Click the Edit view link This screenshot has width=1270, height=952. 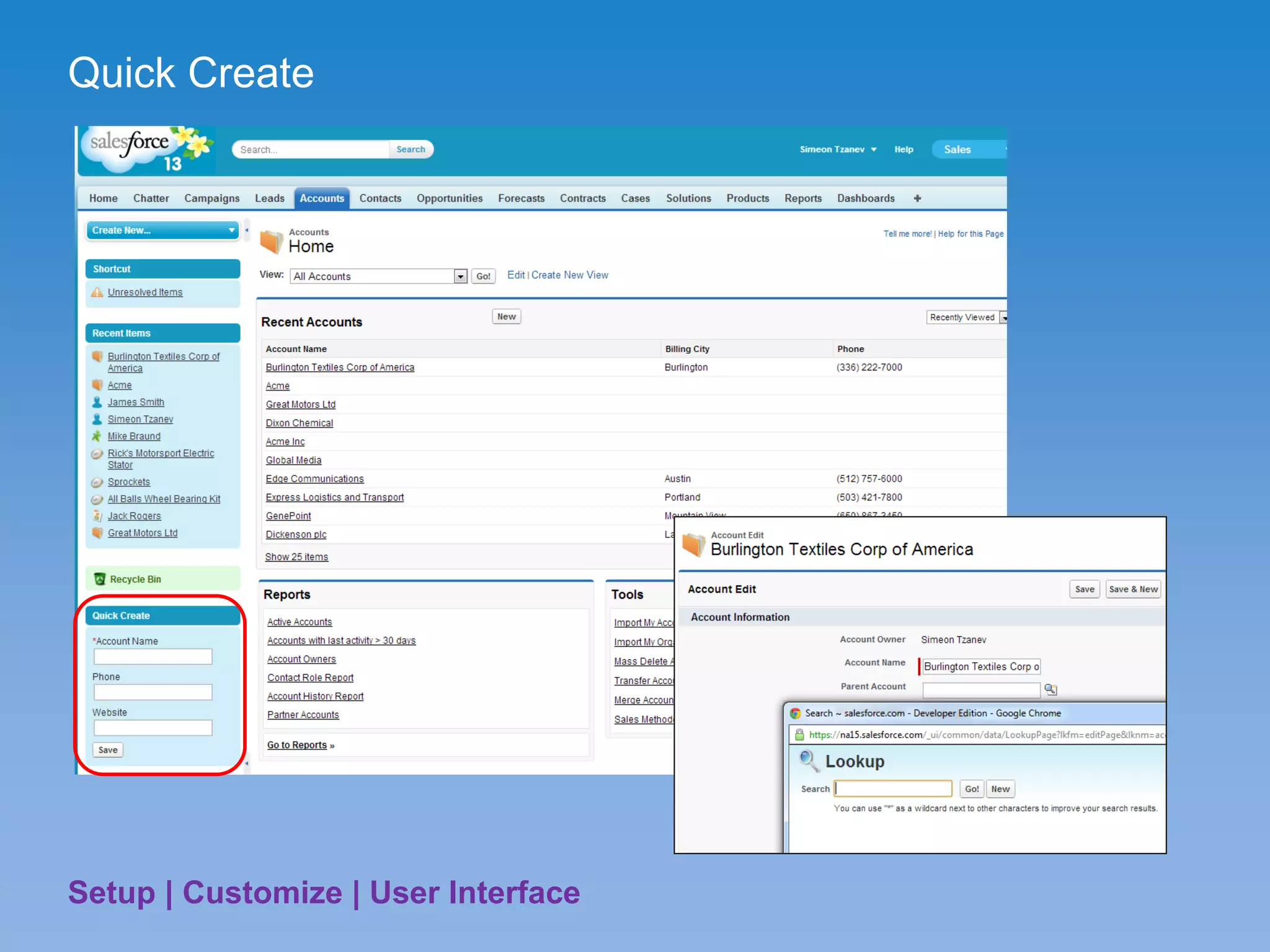tap(516, 275)
